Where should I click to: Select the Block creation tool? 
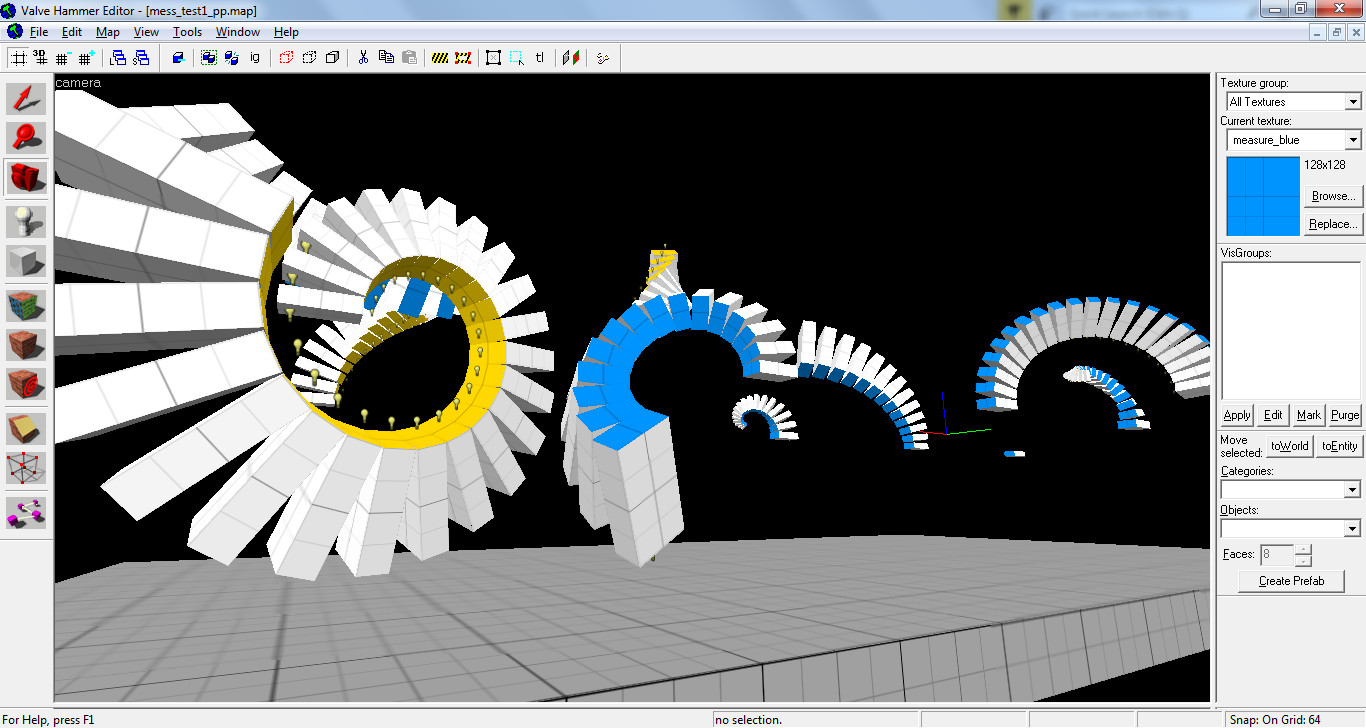[25, 262]
